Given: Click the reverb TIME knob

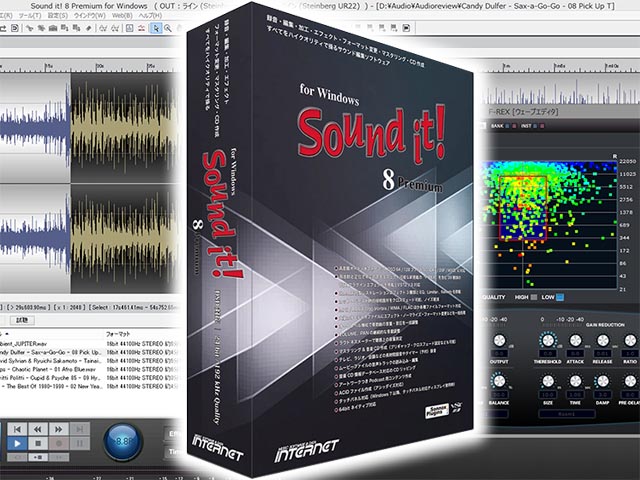Looking at the screenshot, I should pos(575,381).
